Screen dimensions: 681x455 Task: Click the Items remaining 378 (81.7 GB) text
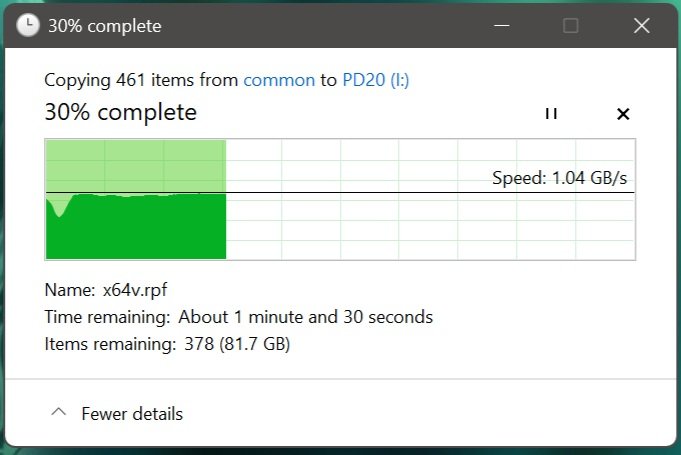[x=237, y=344]
